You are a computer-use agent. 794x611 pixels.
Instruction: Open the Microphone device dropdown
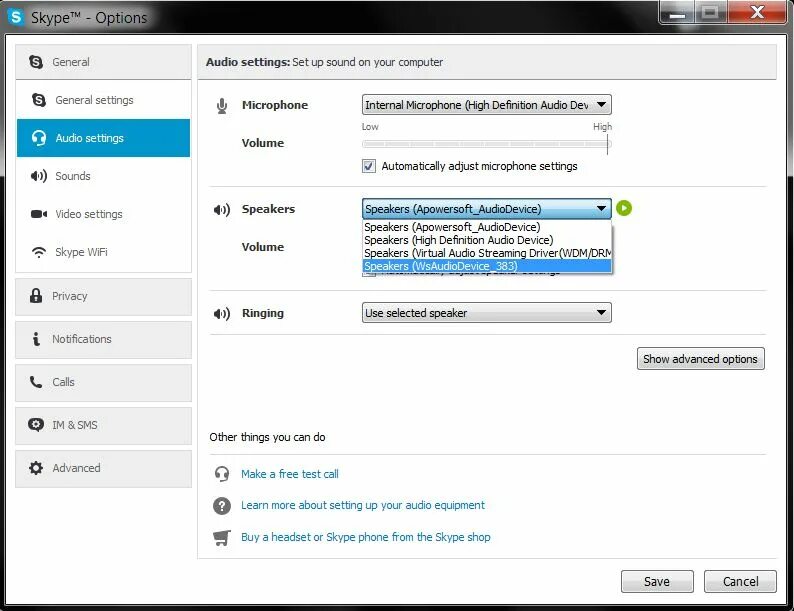[x=487, y=105]
